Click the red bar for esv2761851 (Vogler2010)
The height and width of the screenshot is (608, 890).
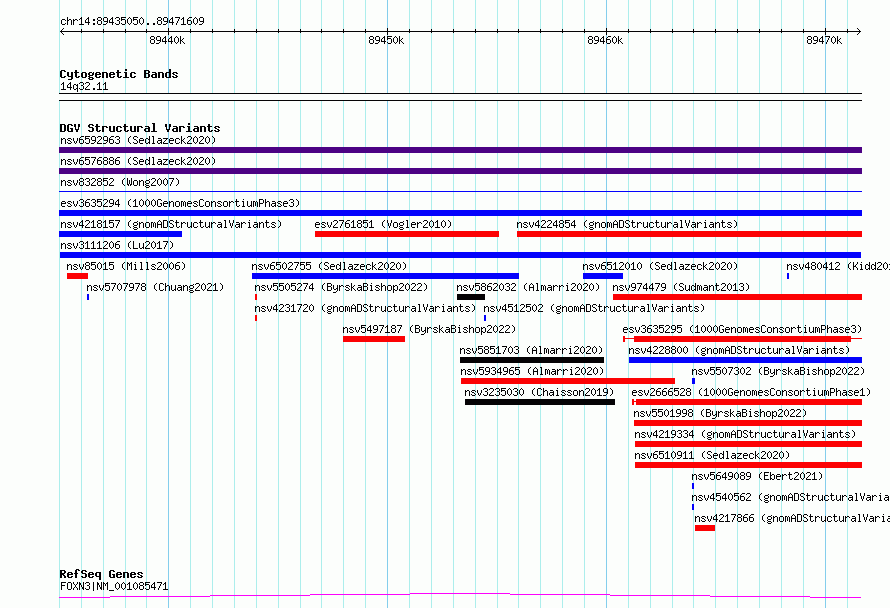tap(406, 234)
